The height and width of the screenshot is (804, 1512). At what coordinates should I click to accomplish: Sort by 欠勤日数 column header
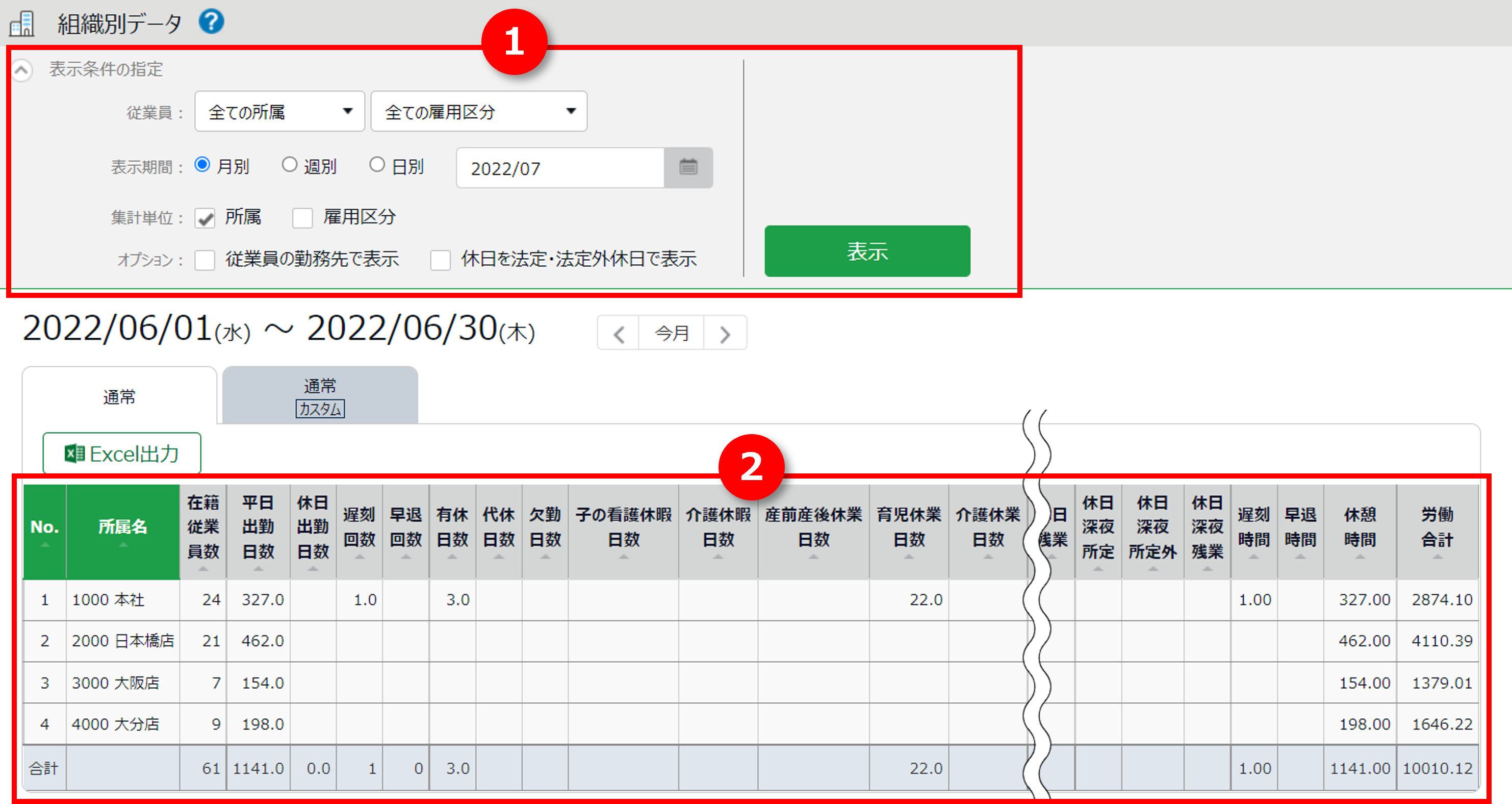pos(545,532)
